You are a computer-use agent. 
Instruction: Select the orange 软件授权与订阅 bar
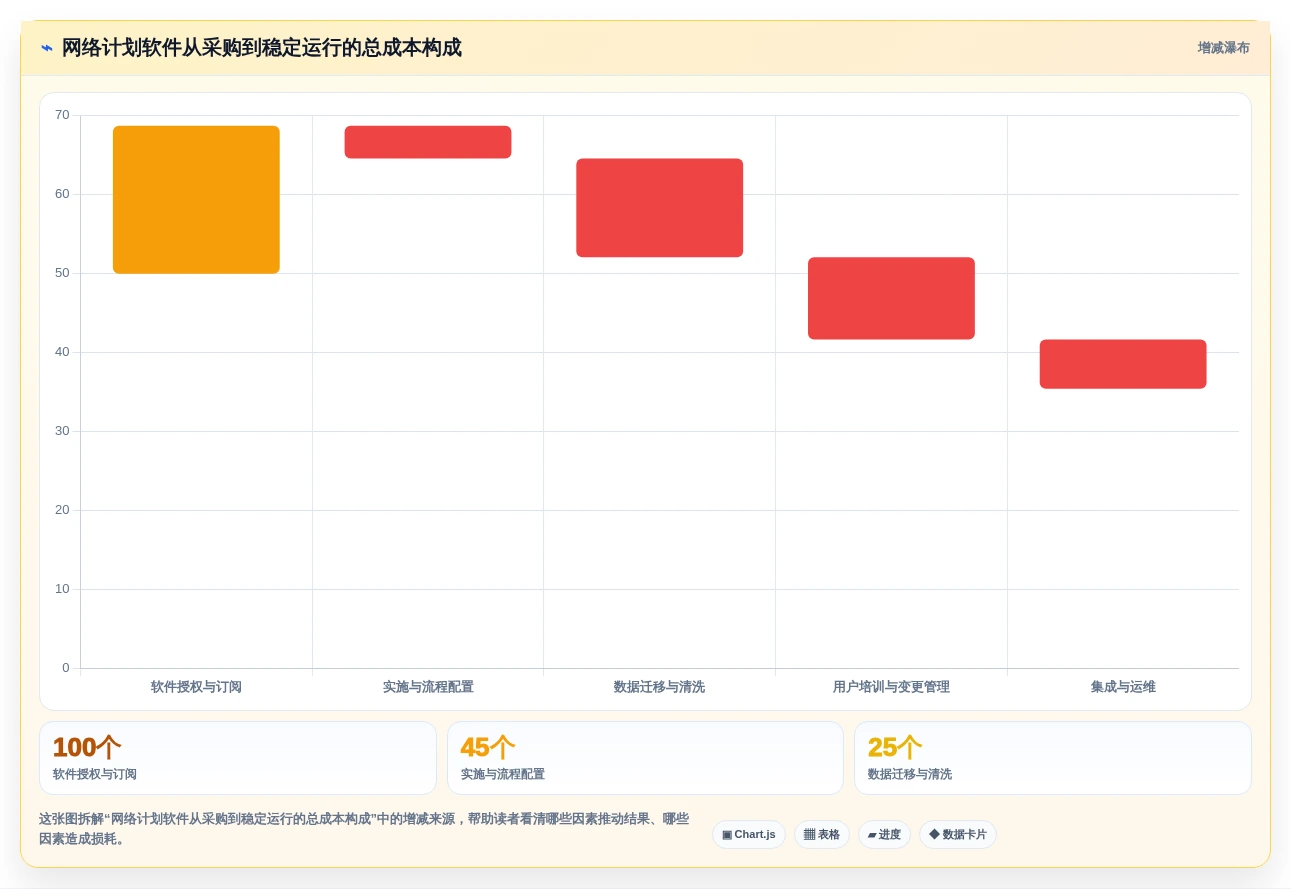pyautogui.click(x=196, y=200)
